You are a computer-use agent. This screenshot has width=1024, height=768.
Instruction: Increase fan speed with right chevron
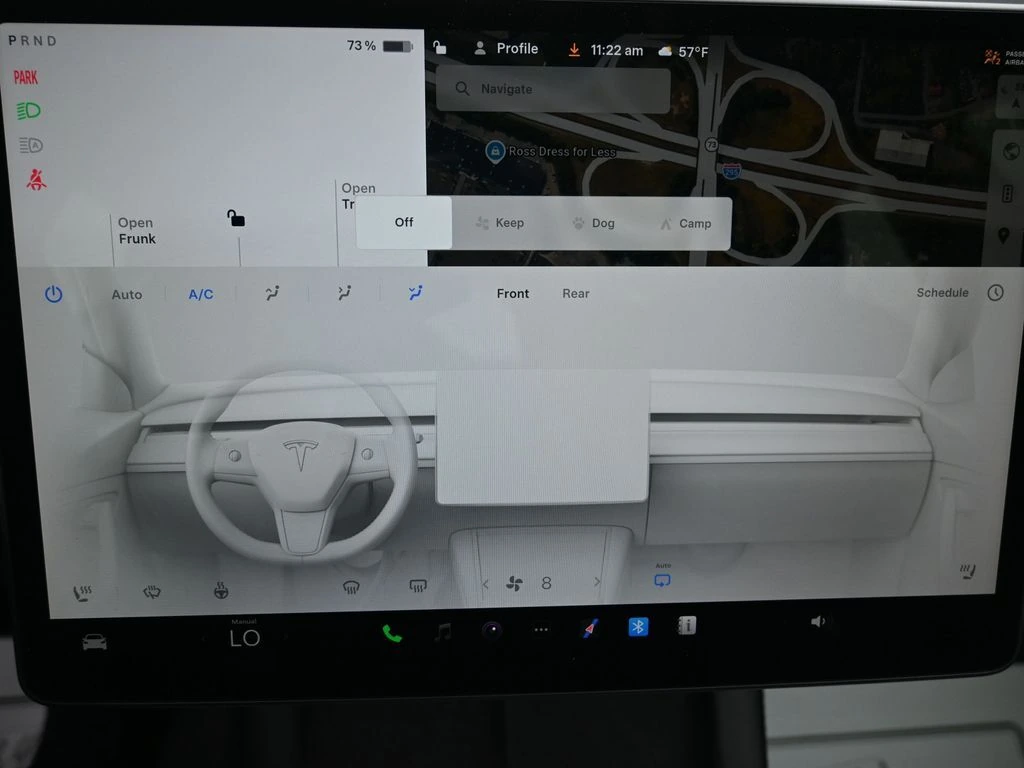598,582
